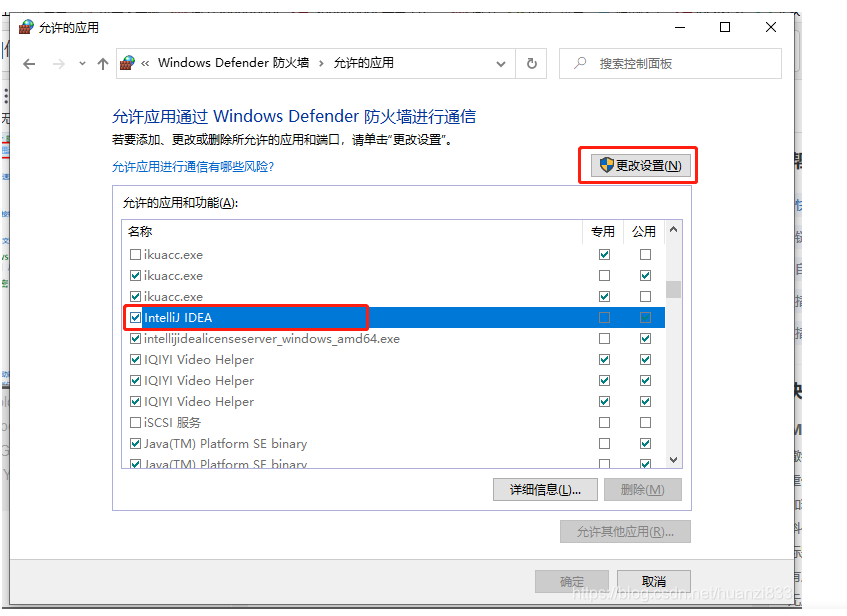Uncheck the IntelliJ IDEA entry
The height and width of the screenshot is (616, 847).
[x=135, y=317]
